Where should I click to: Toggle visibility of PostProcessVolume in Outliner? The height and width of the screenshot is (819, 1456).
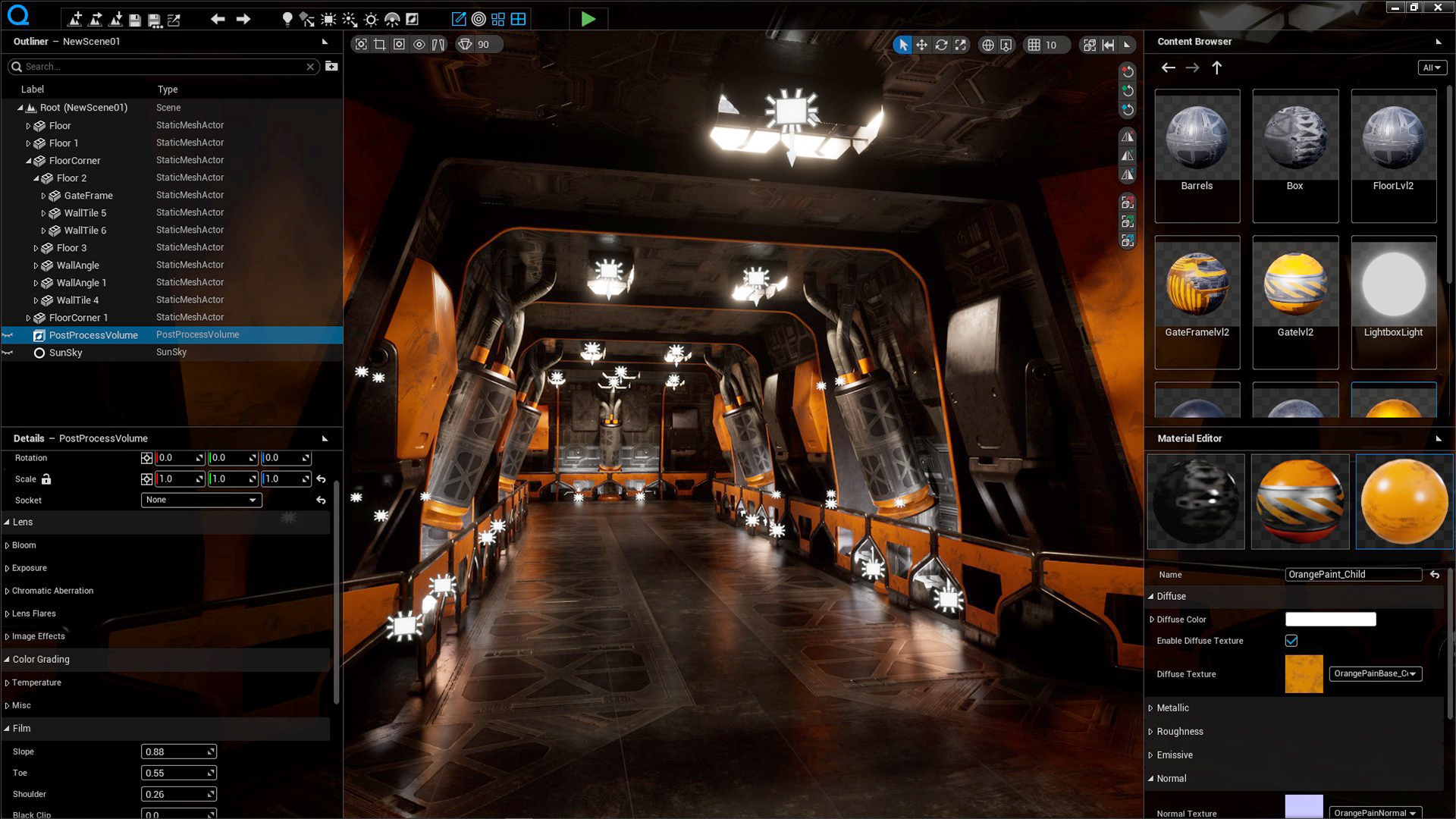(x=8, y=334)
